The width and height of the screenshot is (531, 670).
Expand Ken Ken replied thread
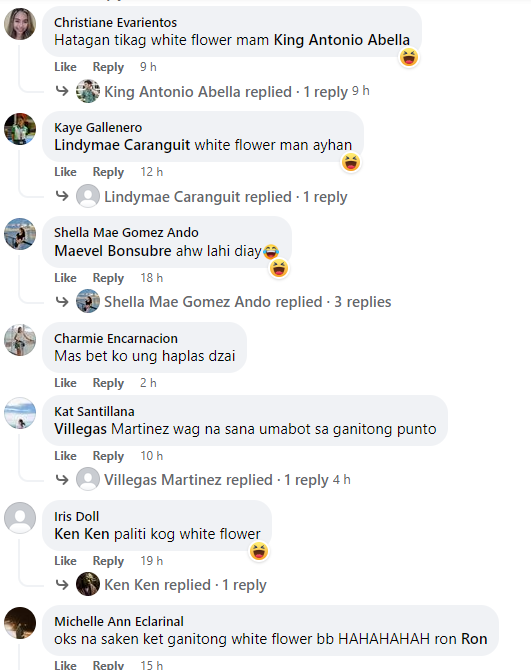tap(185, 585)
